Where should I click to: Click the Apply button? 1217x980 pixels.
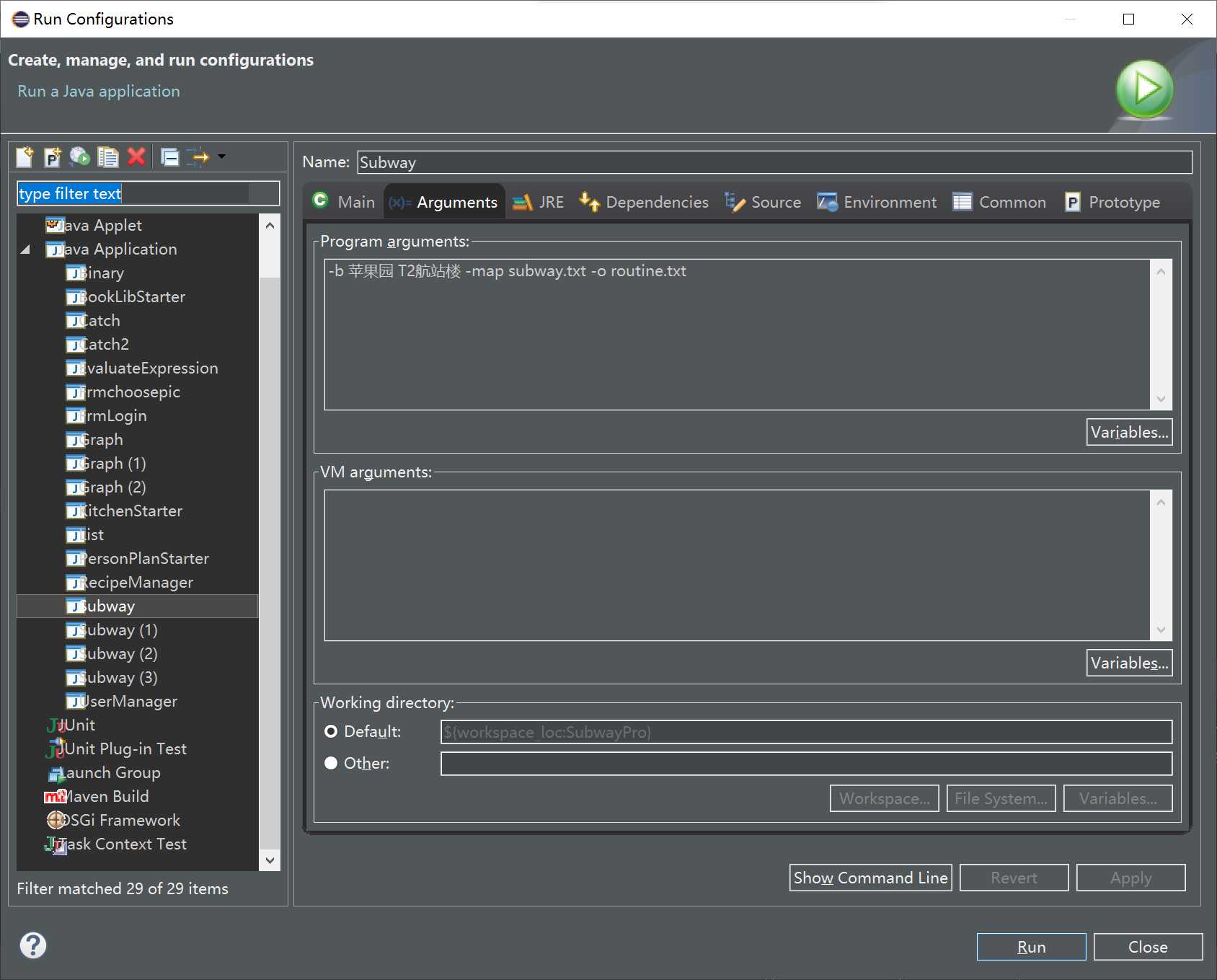(x=1130, y=878)
